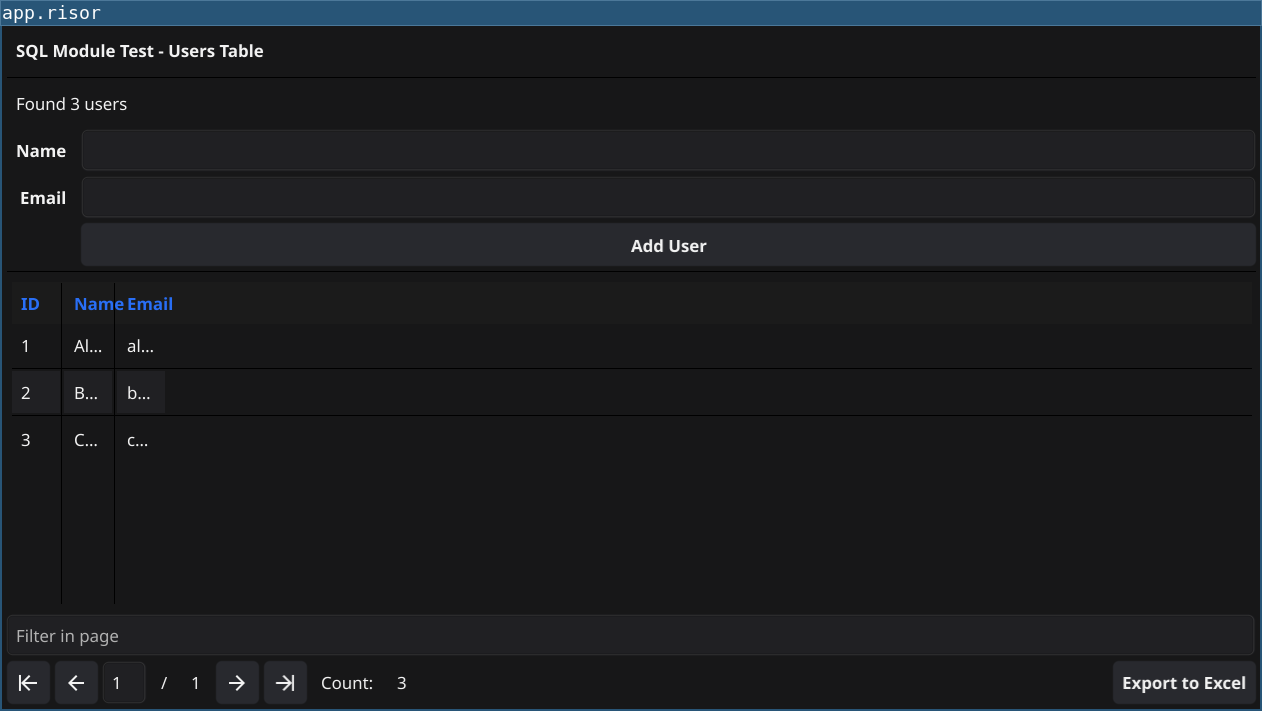Select the name cell starting "C..."
This screenshot has height=711, width=1262.
tap(88, 439)
